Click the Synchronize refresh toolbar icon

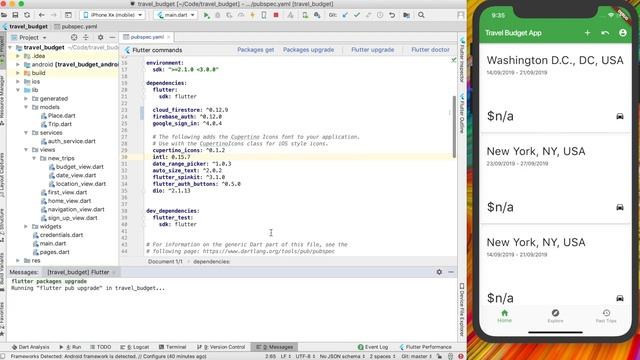(x=27, y=15)
